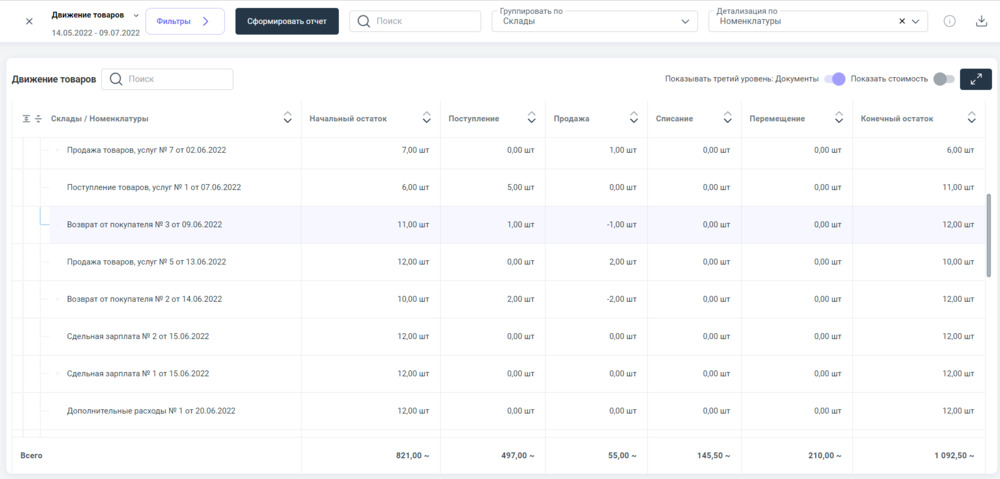Clear the Детализация по selection

pyautogui.click(x=901, y=21)
